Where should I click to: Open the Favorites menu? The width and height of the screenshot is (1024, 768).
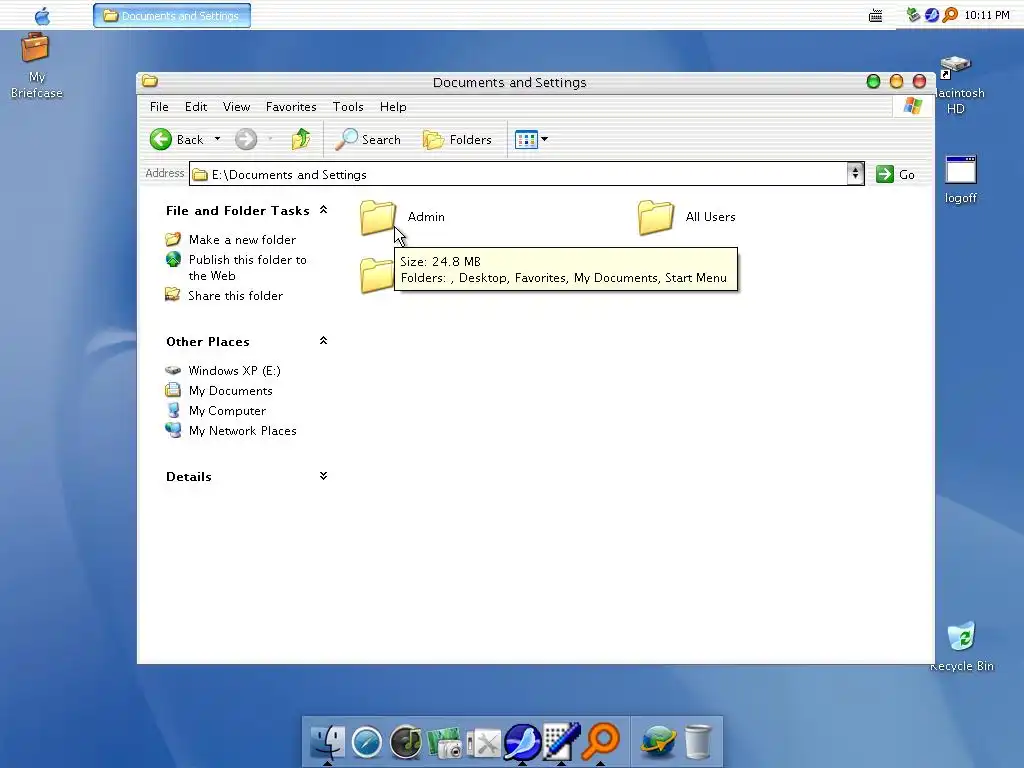(x=291, y=106)
